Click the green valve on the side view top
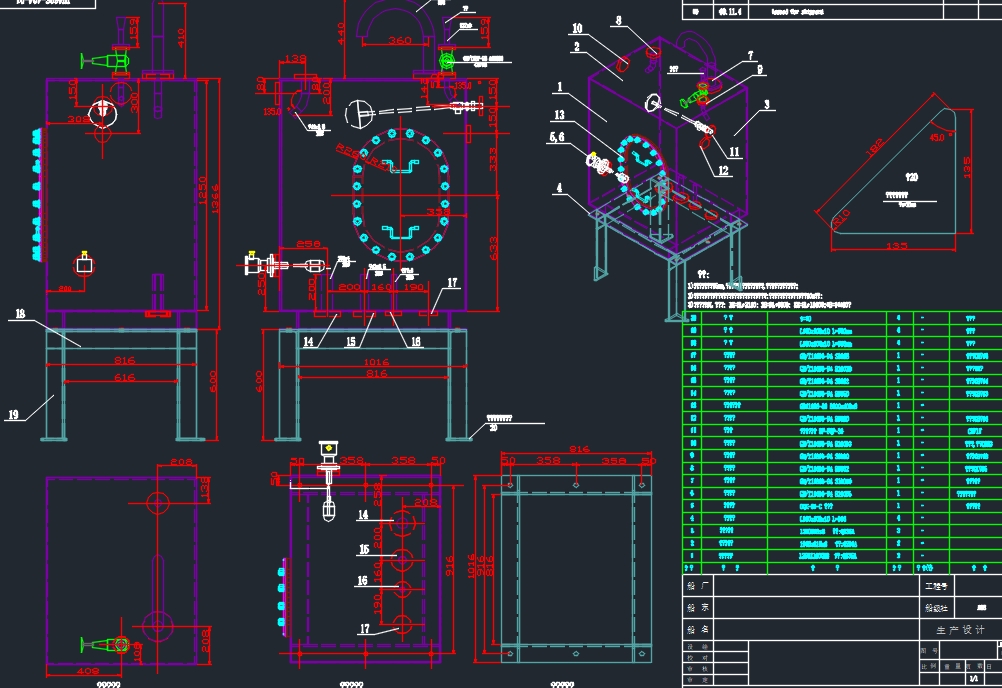 106,61
